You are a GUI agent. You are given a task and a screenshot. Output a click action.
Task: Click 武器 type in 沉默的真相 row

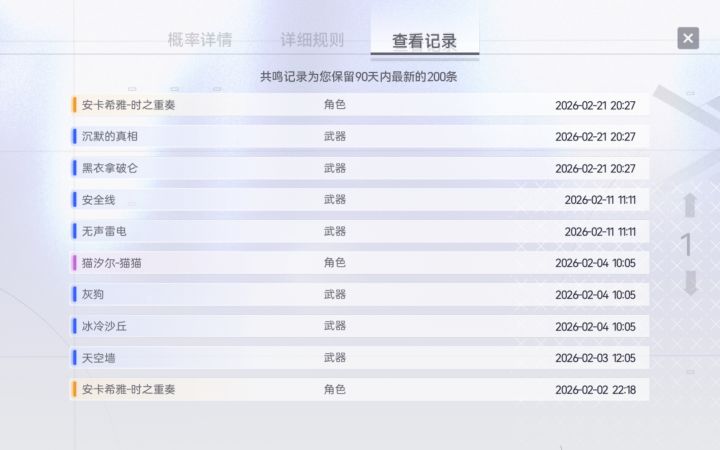(335, 136)
